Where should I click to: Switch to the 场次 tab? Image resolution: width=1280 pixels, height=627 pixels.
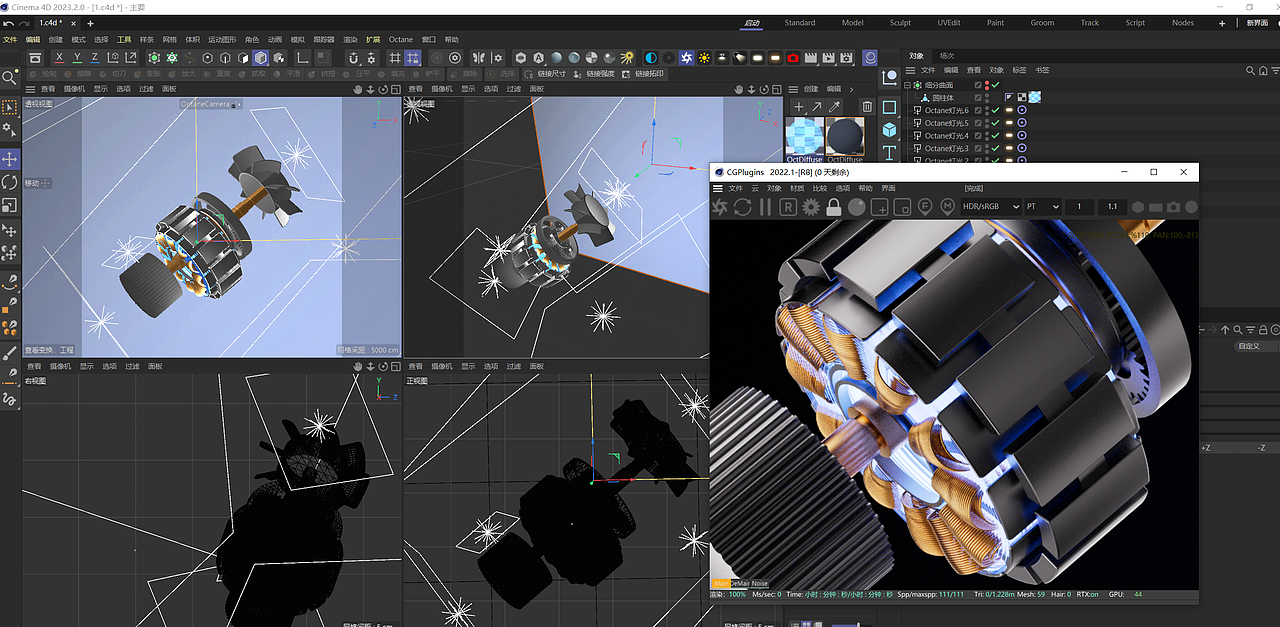click(946, 56)
